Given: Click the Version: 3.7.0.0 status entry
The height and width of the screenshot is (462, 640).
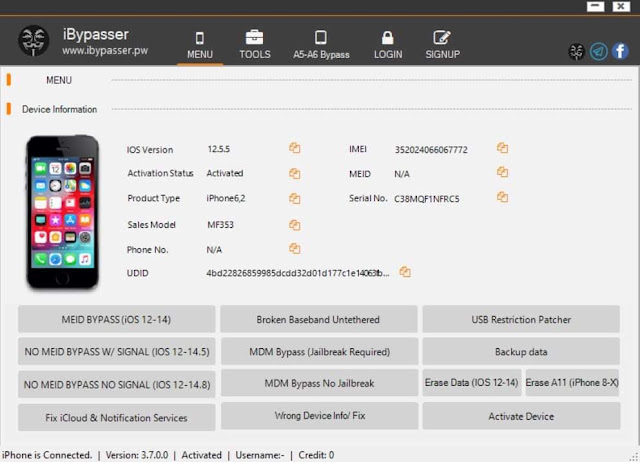Looking at the screenshot, I should click(137, 455).
